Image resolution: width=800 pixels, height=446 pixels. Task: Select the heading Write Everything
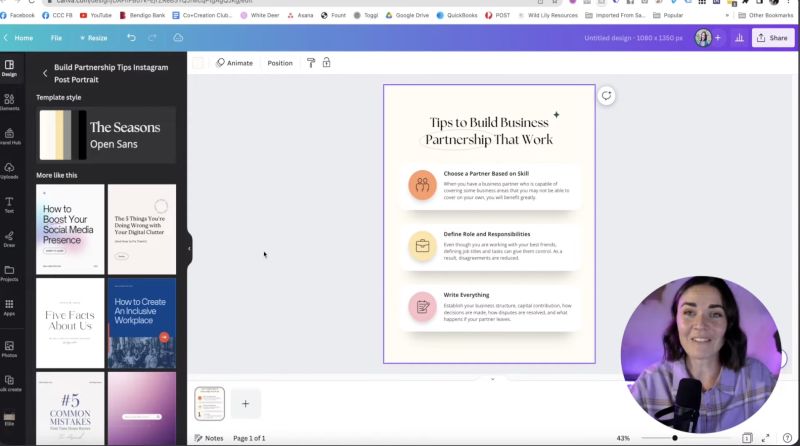466,295
